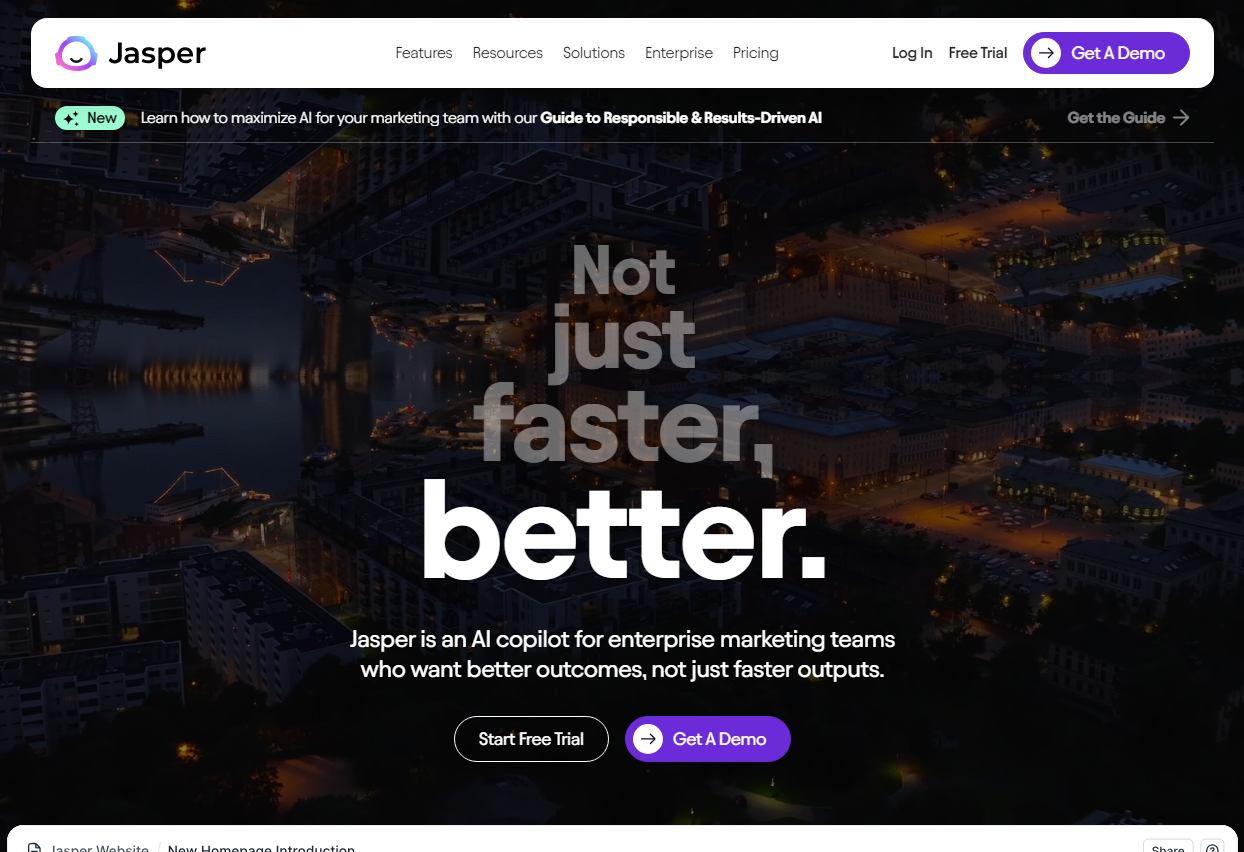Image resolution: width=1244 pixels, height=852 pixels.
Task: Go to the Enterprise page
Action: 679,53
